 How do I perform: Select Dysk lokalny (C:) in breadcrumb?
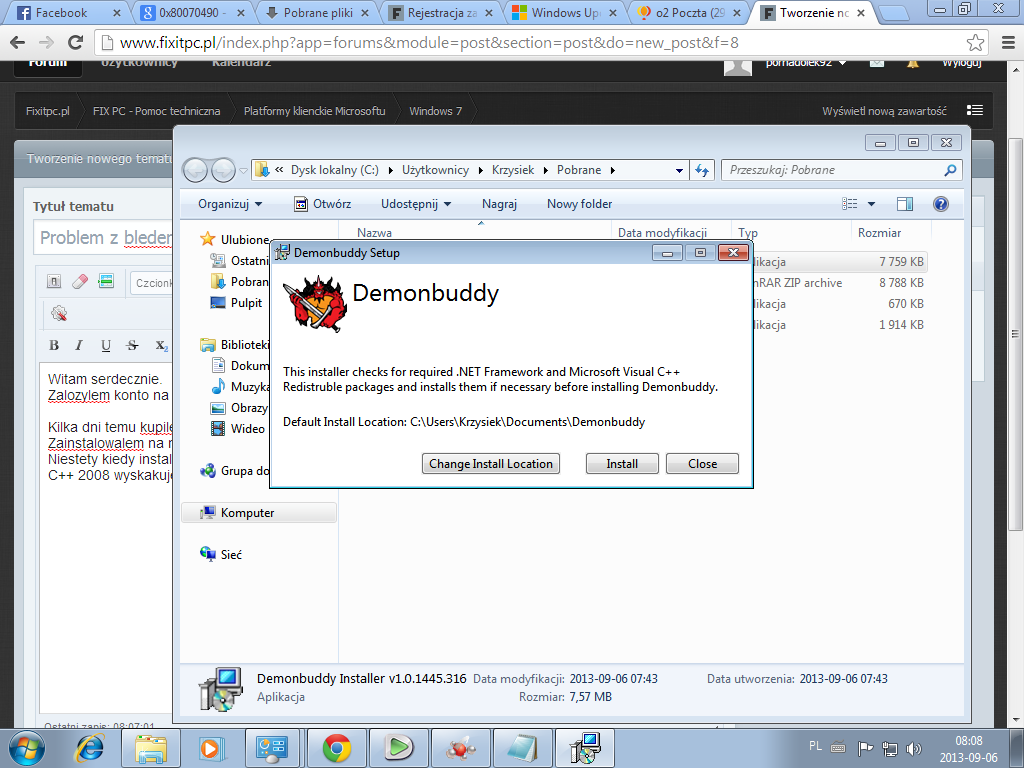(x=334, y=170)
